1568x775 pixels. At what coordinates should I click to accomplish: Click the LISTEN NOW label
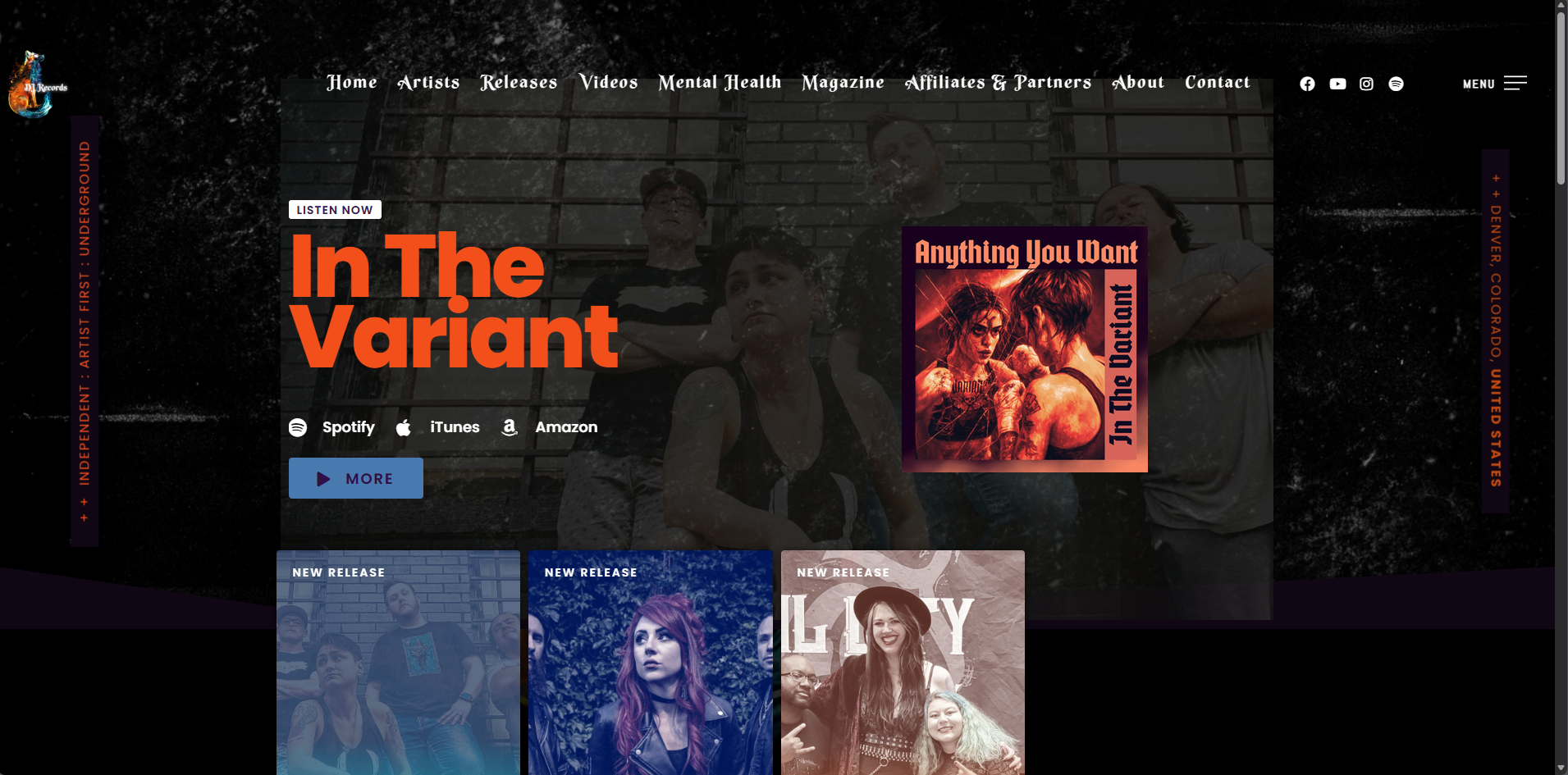335,210
